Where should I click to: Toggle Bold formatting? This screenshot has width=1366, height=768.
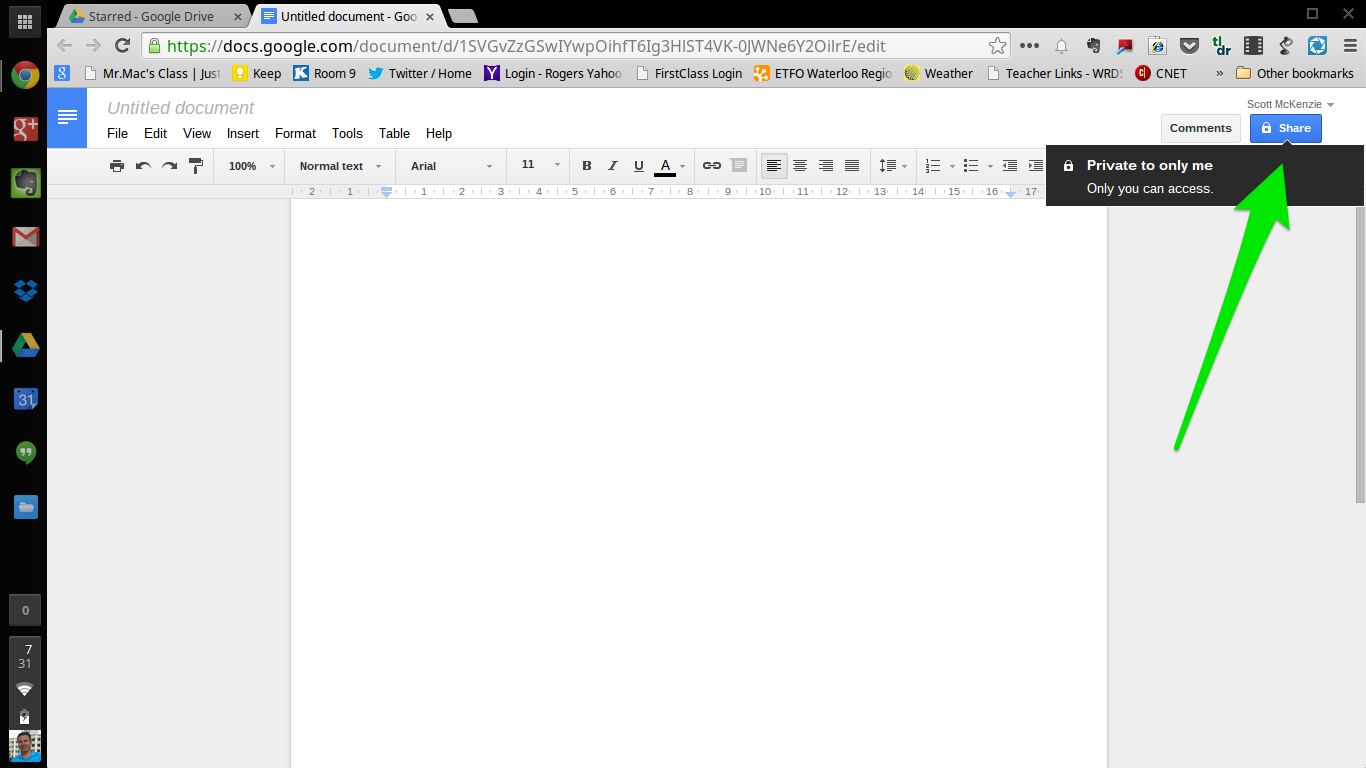pyautogui.click(x=587, y=166)
